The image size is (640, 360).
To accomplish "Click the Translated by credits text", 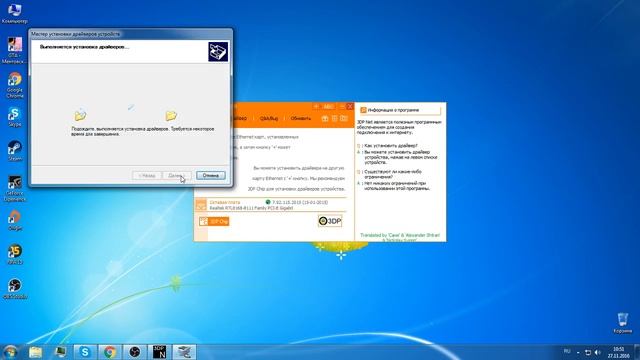I will (x=400, y=238).
